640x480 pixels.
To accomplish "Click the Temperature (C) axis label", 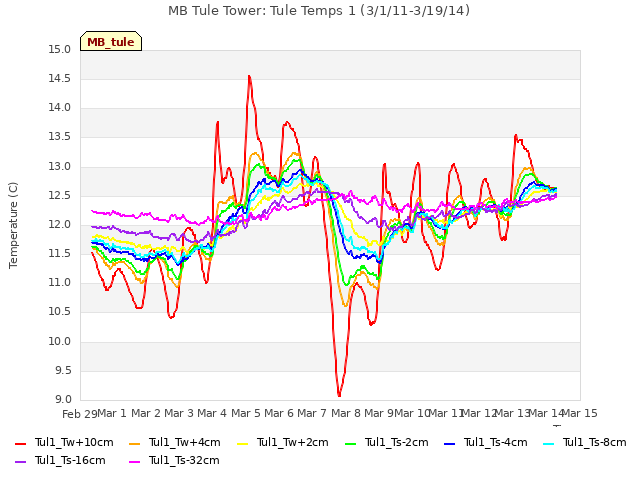I will [x=13, y=225].
